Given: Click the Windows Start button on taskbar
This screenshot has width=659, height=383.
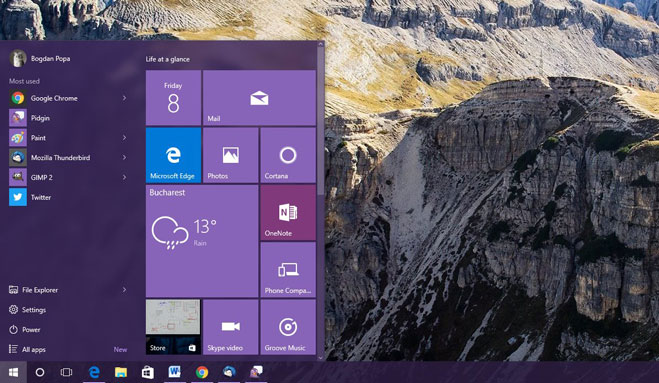Looking at the screenshot, I should coord(13,372).
